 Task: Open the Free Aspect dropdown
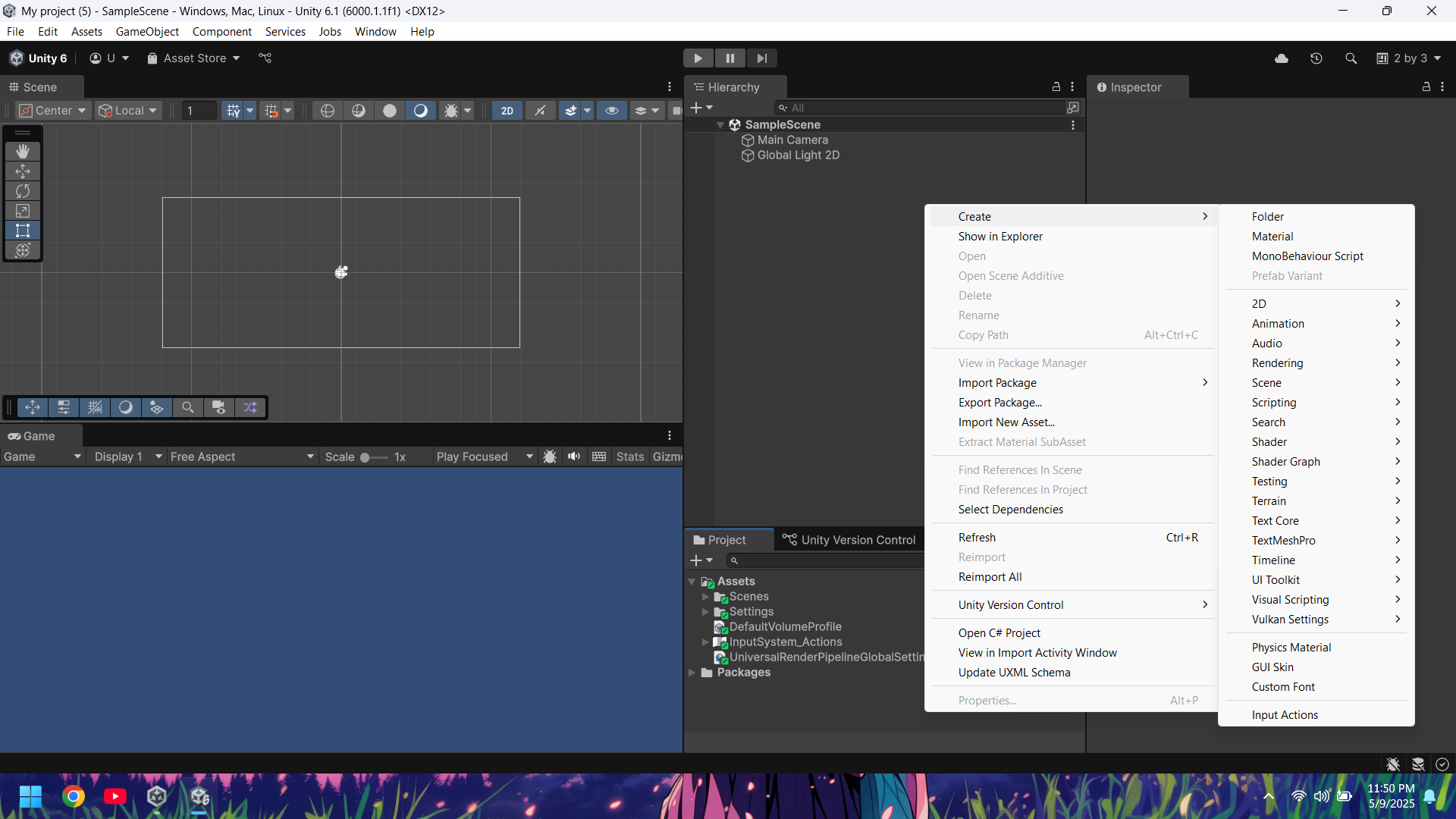coord(241,457)
